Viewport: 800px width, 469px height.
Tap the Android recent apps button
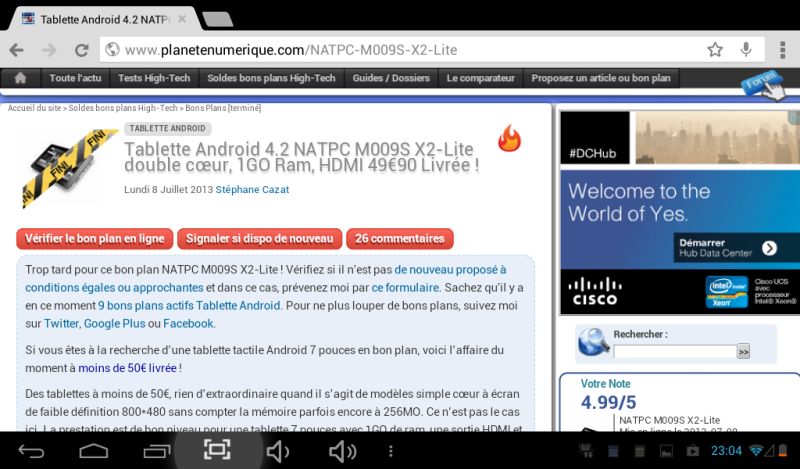pyautogui.click(x=157, y=451)
